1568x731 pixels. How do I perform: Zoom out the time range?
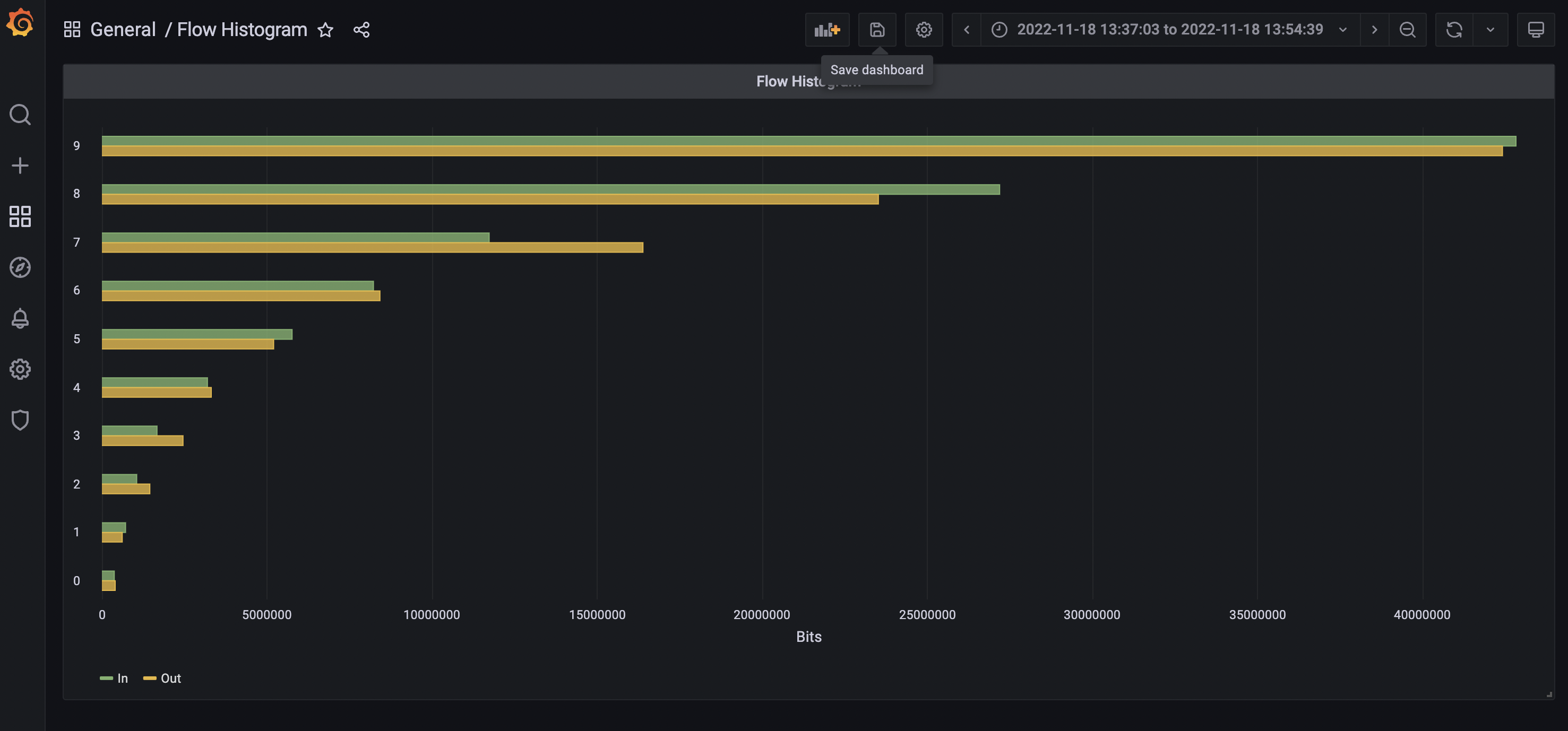click(x=1407, y=29)
